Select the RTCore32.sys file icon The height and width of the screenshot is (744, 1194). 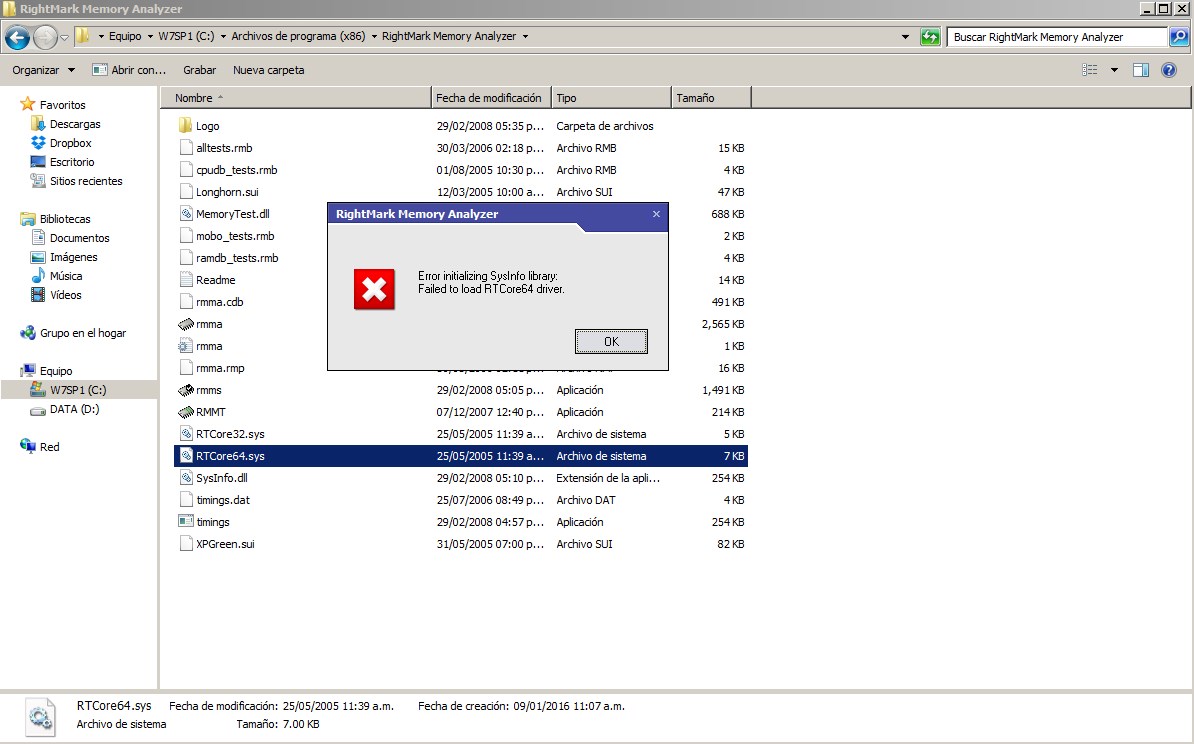[185, 434]
